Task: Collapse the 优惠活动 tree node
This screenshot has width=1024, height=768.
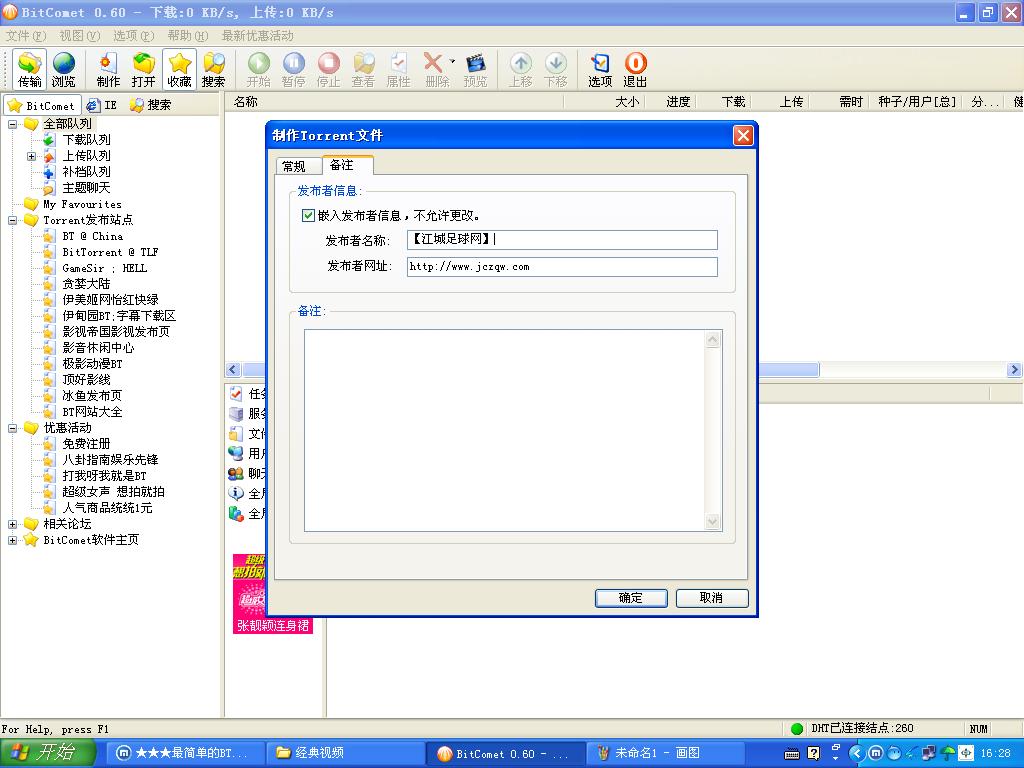Action: point(12,428)
